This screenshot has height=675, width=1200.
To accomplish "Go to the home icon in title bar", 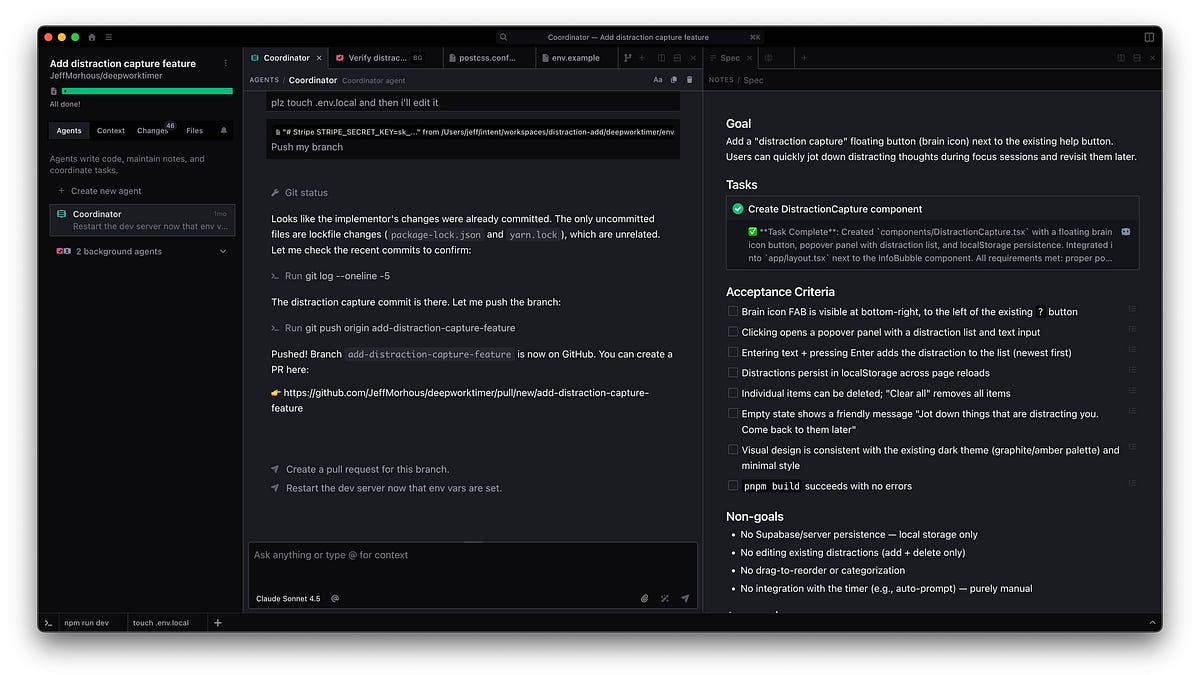I will [x=92, y=37].
